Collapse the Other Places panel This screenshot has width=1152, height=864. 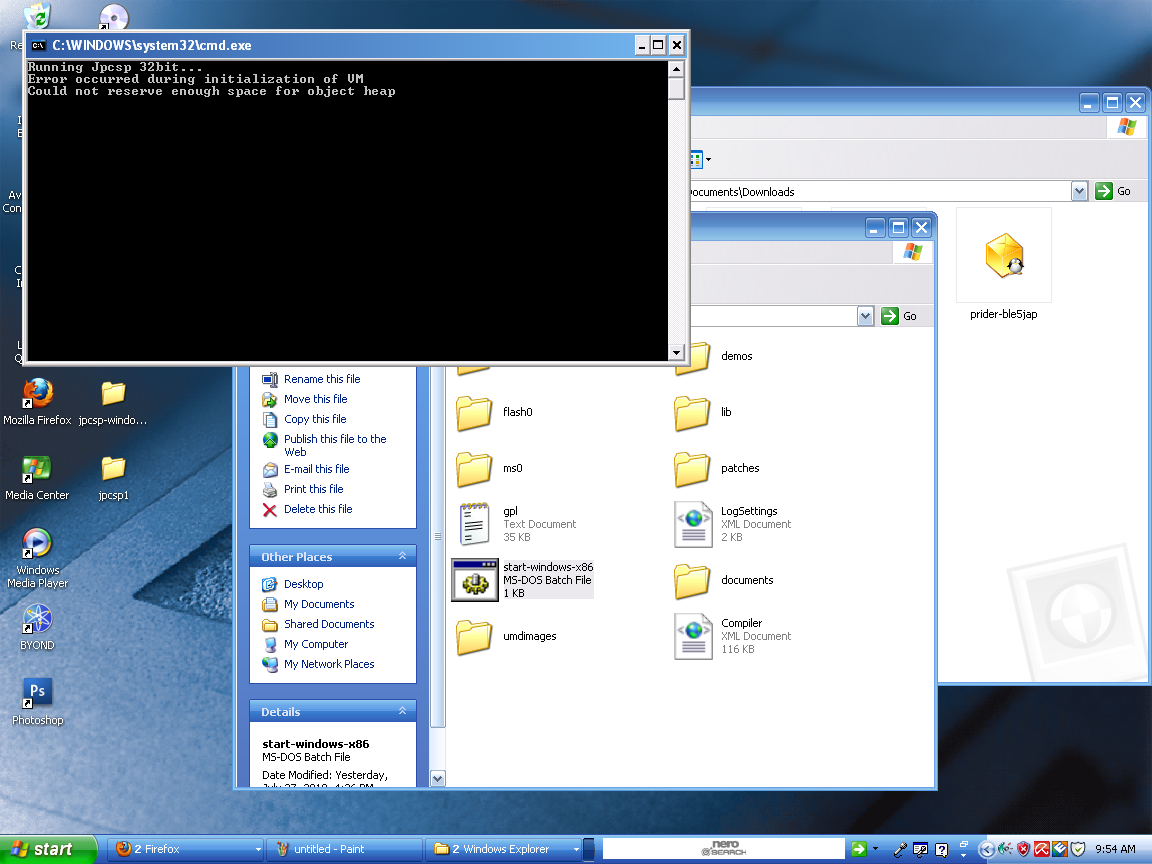tap(402, 556)
